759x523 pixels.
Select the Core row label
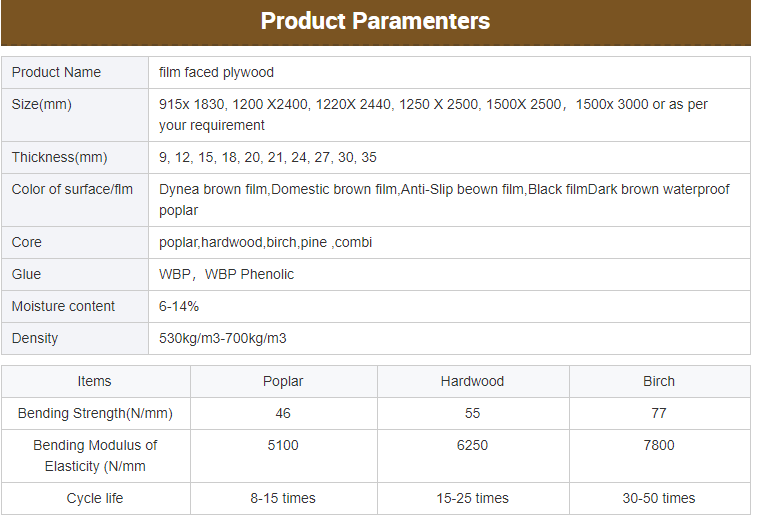point(75,242)
